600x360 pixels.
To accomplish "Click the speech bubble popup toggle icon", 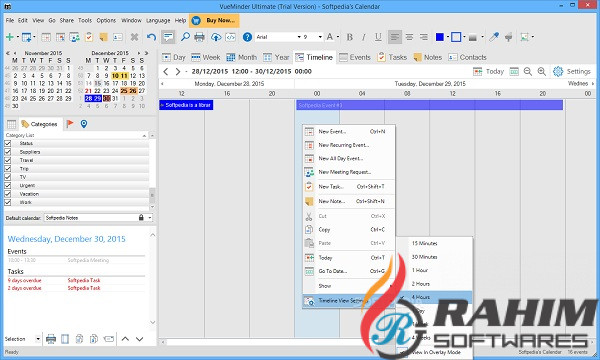I will 168,37.
